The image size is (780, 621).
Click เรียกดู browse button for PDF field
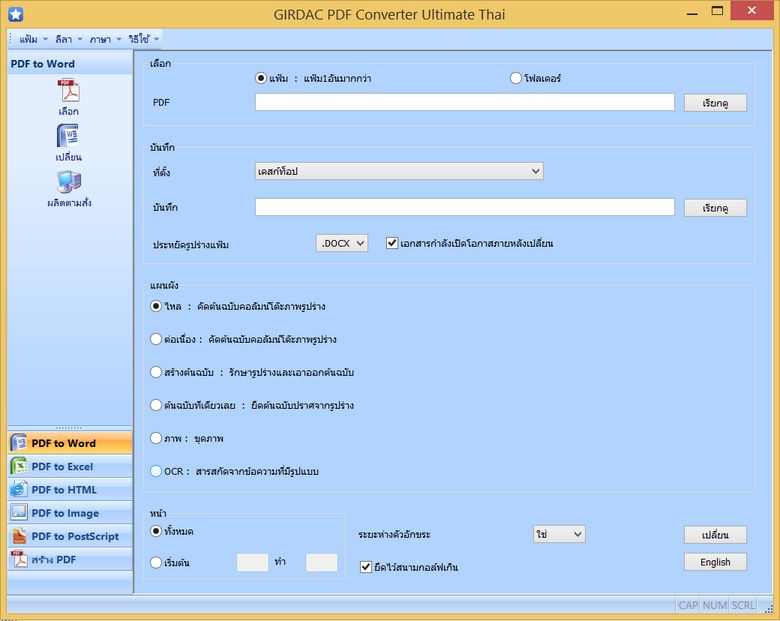pos(715,103)
